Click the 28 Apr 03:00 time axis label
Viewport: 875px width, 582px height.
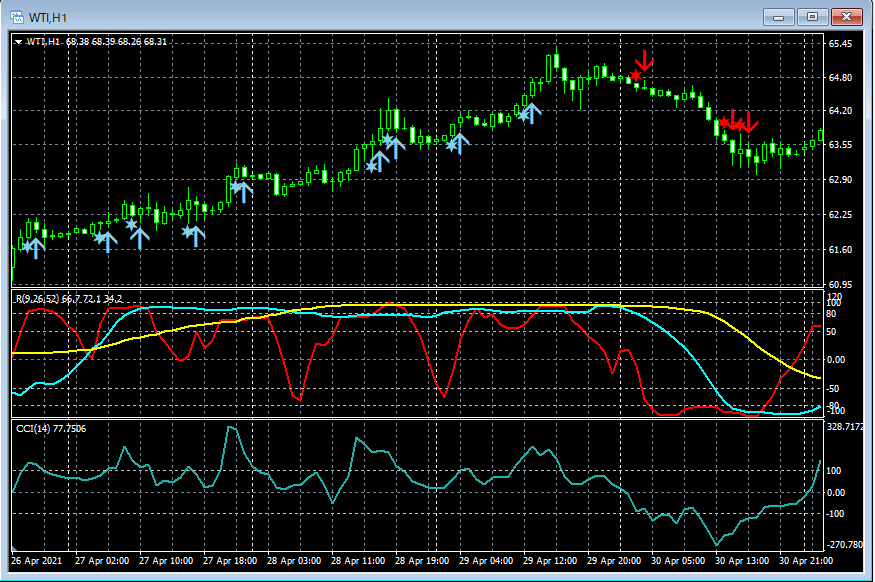click(294, 561)
